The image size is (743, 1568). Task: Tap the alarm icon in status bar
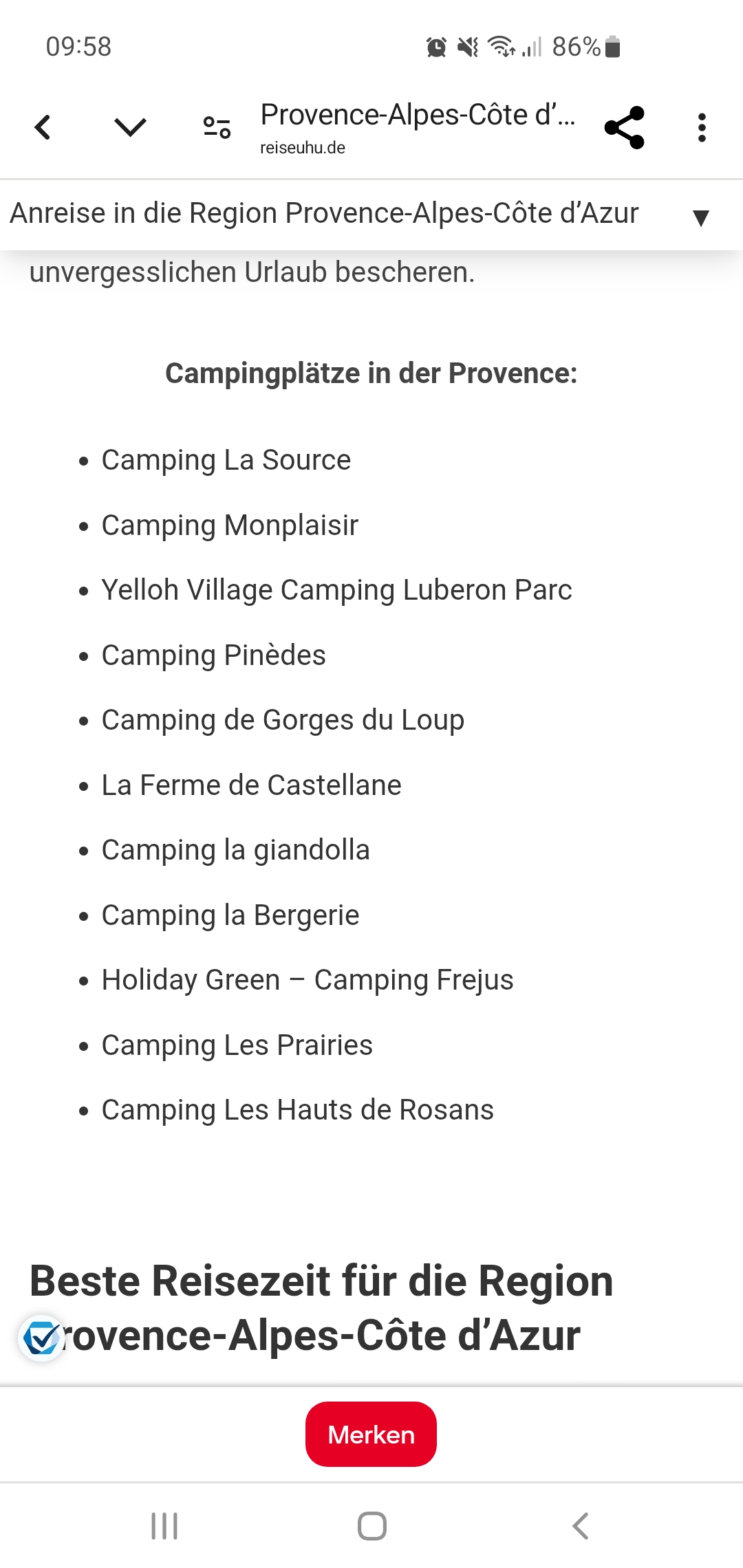point(436,47)
